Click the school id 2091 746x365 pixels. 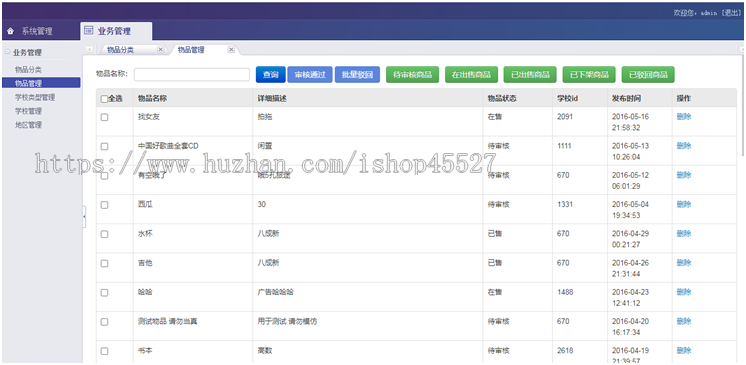pos(565,117)
